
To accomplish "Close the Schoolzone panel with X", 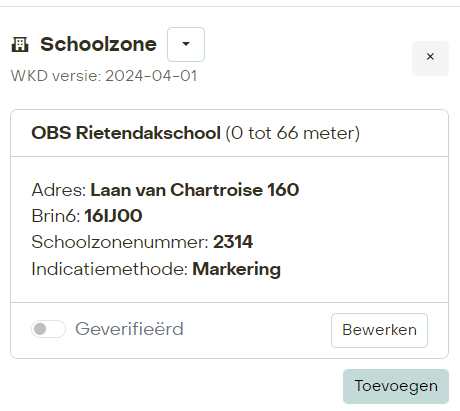I will (430, 58).
